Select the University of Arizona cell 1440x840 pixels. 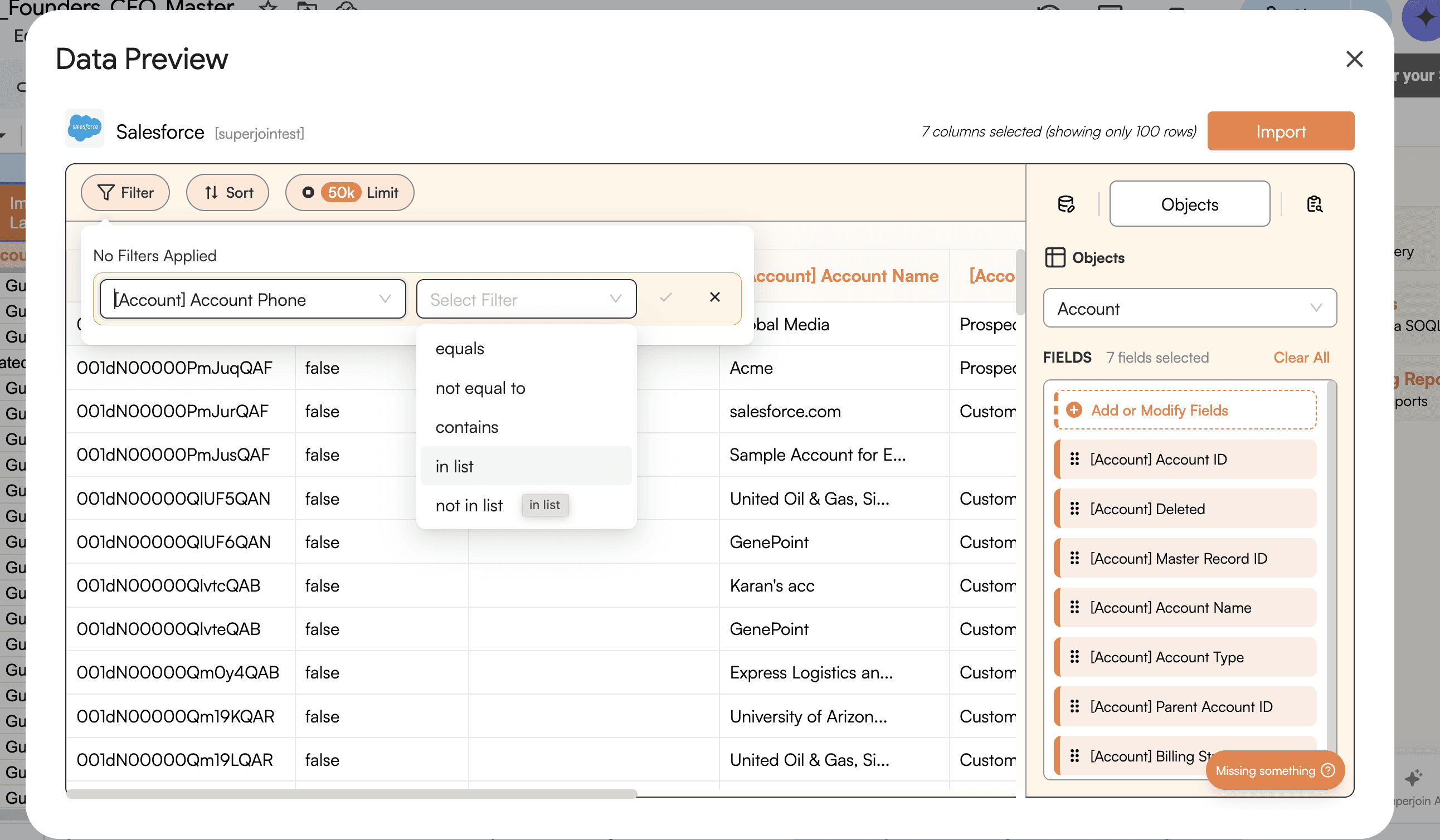click(x=834, y=716)
